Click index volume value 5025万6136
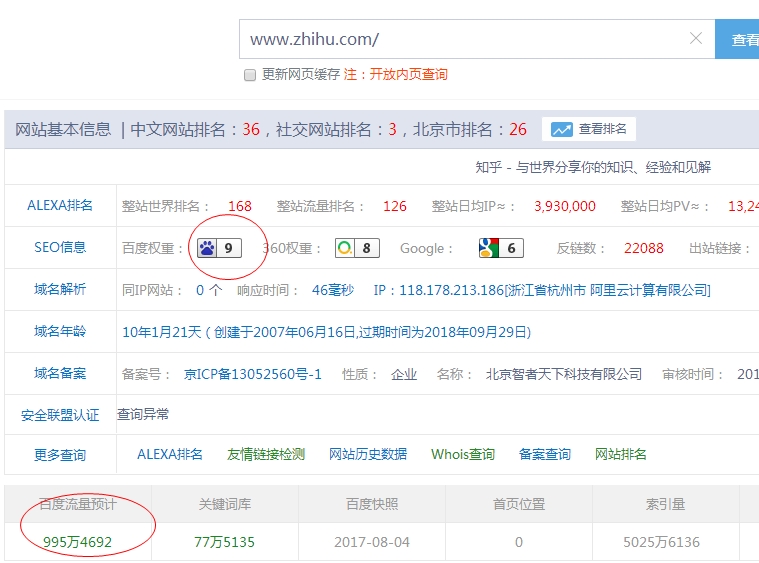The height and width of the screenshot is (563, 759). pos(661,542)
